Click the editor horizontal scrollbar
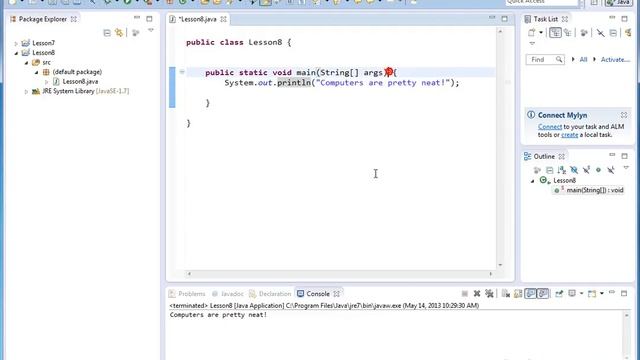This screenshot has height=360, width=640. [x=340, y=274]
